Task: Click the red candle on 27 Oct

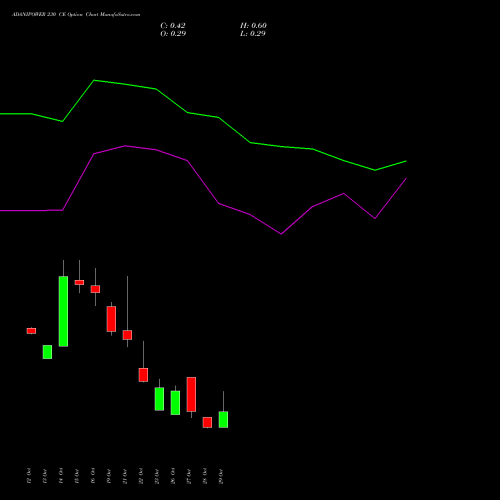Action: pyautogui.click(x=191, y=394)
